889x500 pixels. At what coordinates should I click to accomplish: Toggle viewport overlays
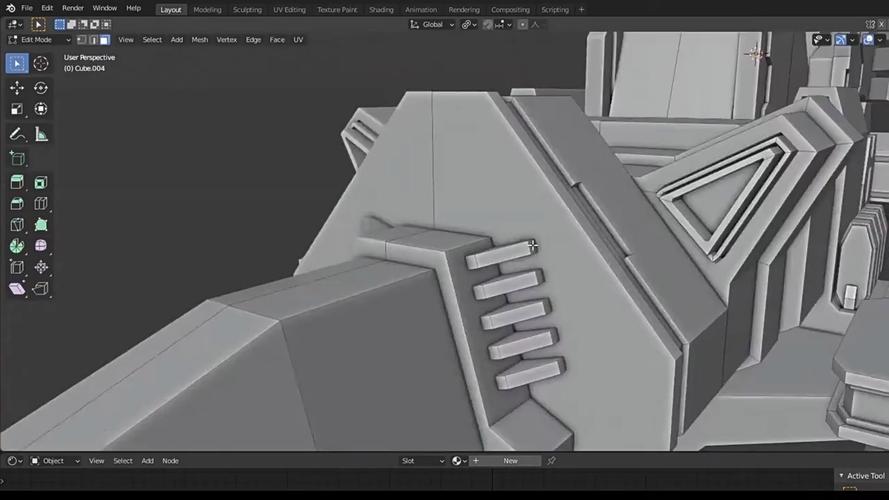tap(868, 40)
